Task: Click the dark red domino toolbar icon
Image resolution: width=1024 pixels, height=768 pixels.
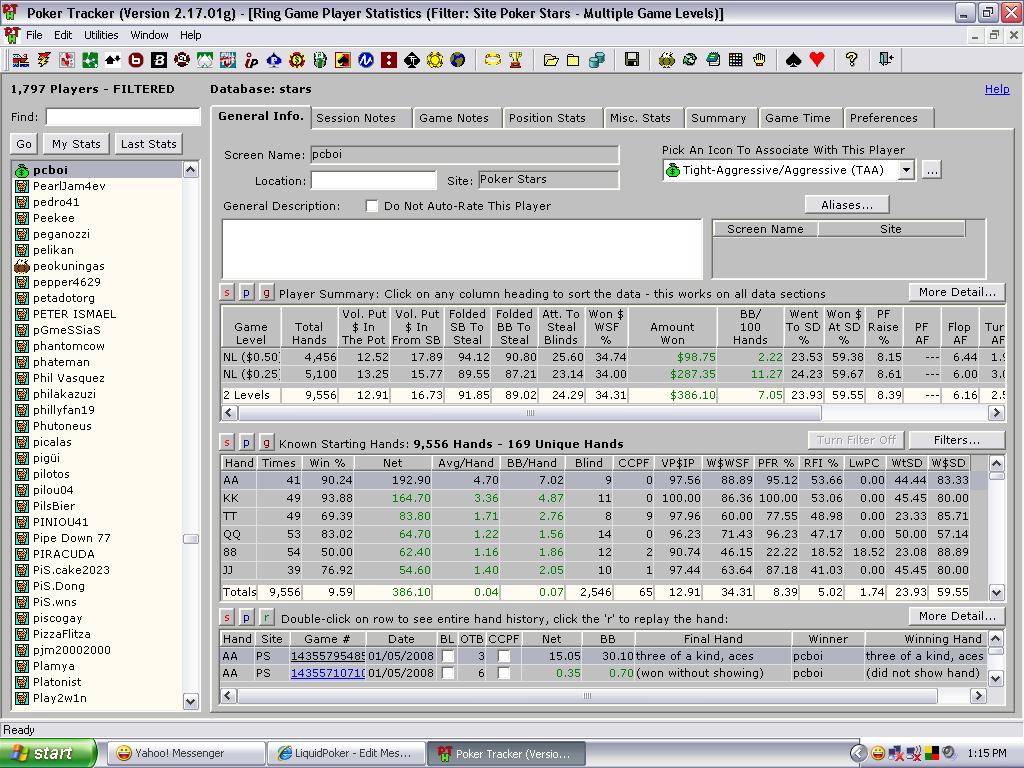Action: point(389,60)
